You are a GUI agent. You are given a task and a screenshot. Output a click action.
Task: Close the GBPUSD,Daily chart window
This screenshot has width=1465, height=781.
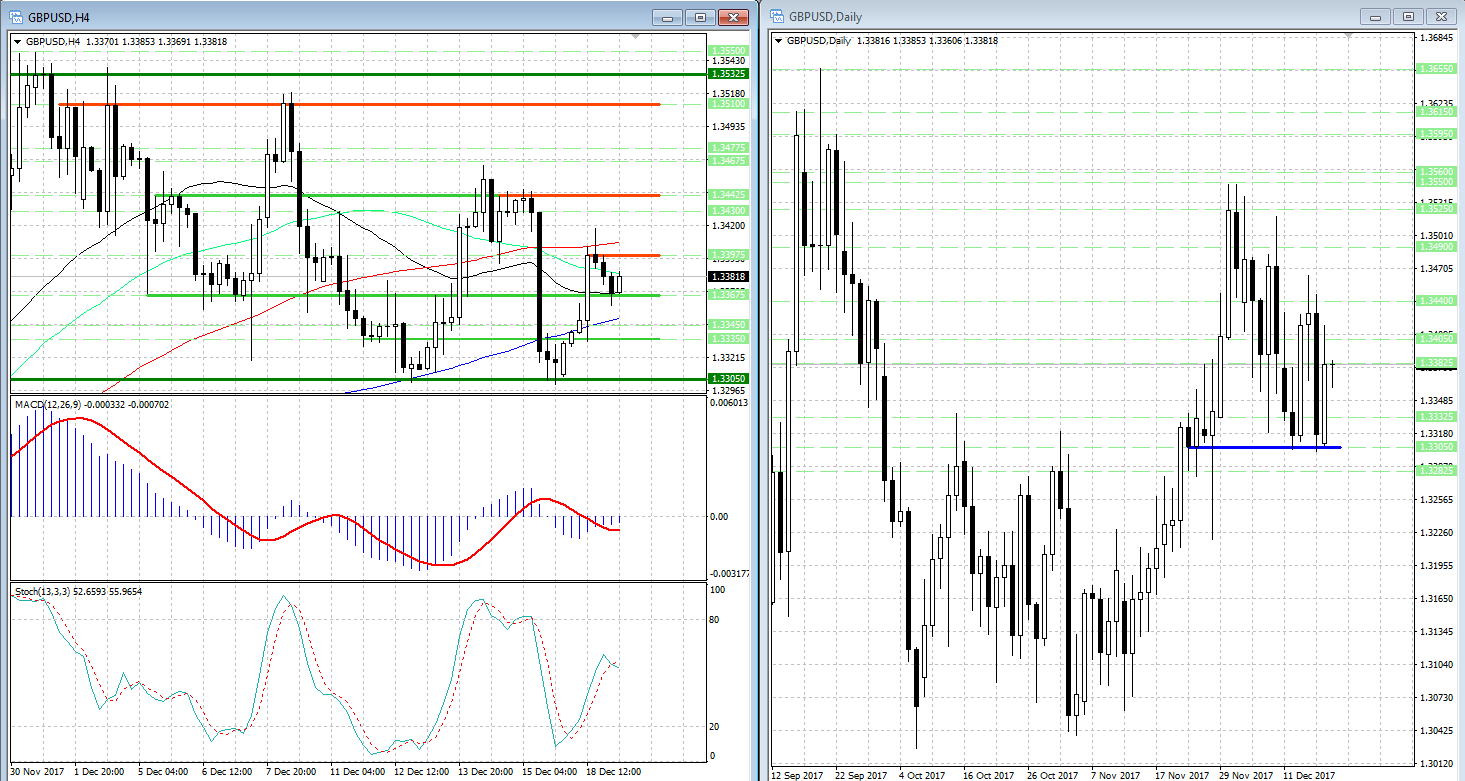1442,17
